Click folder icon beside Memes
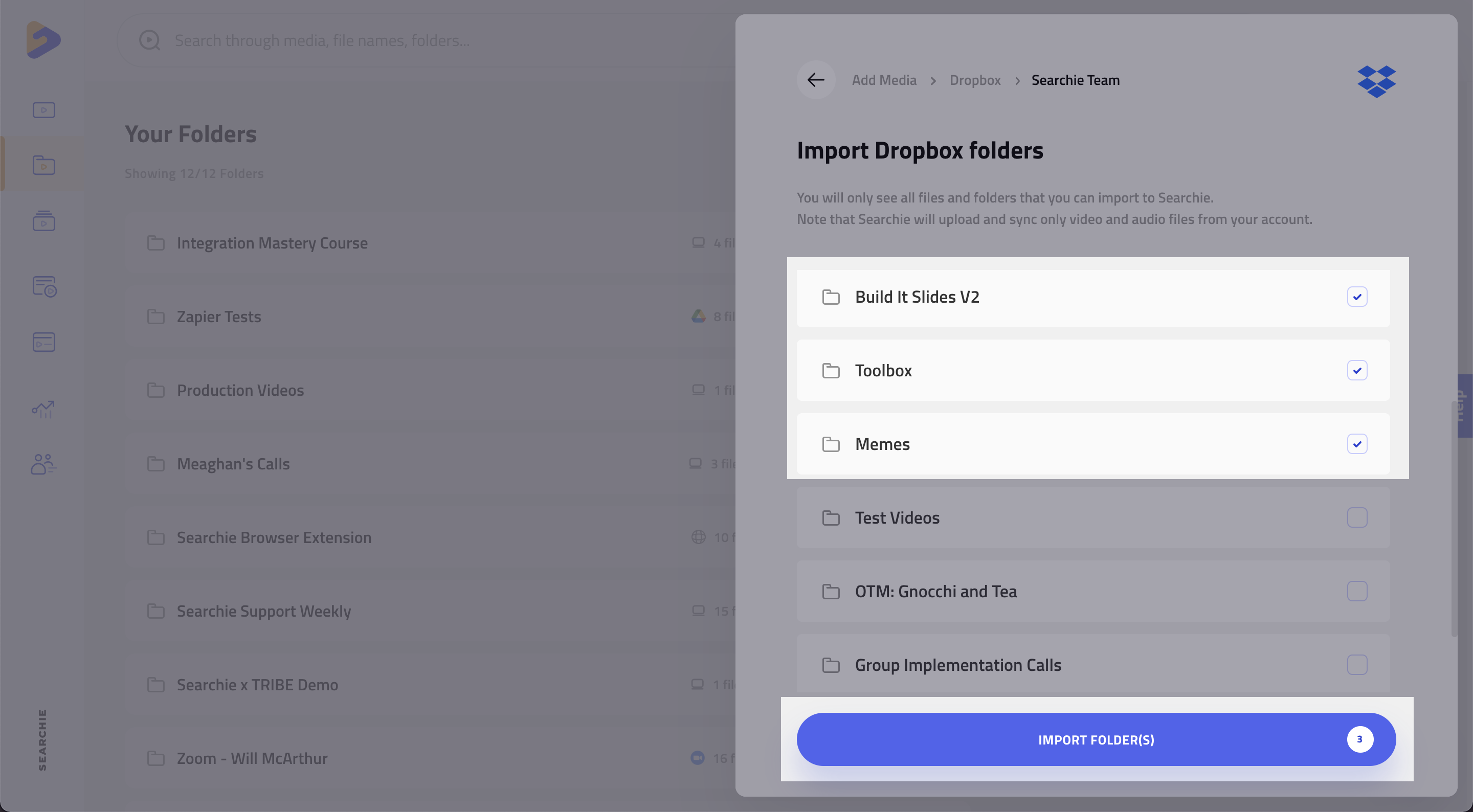 pyautogui.click(x=831, y=444)
